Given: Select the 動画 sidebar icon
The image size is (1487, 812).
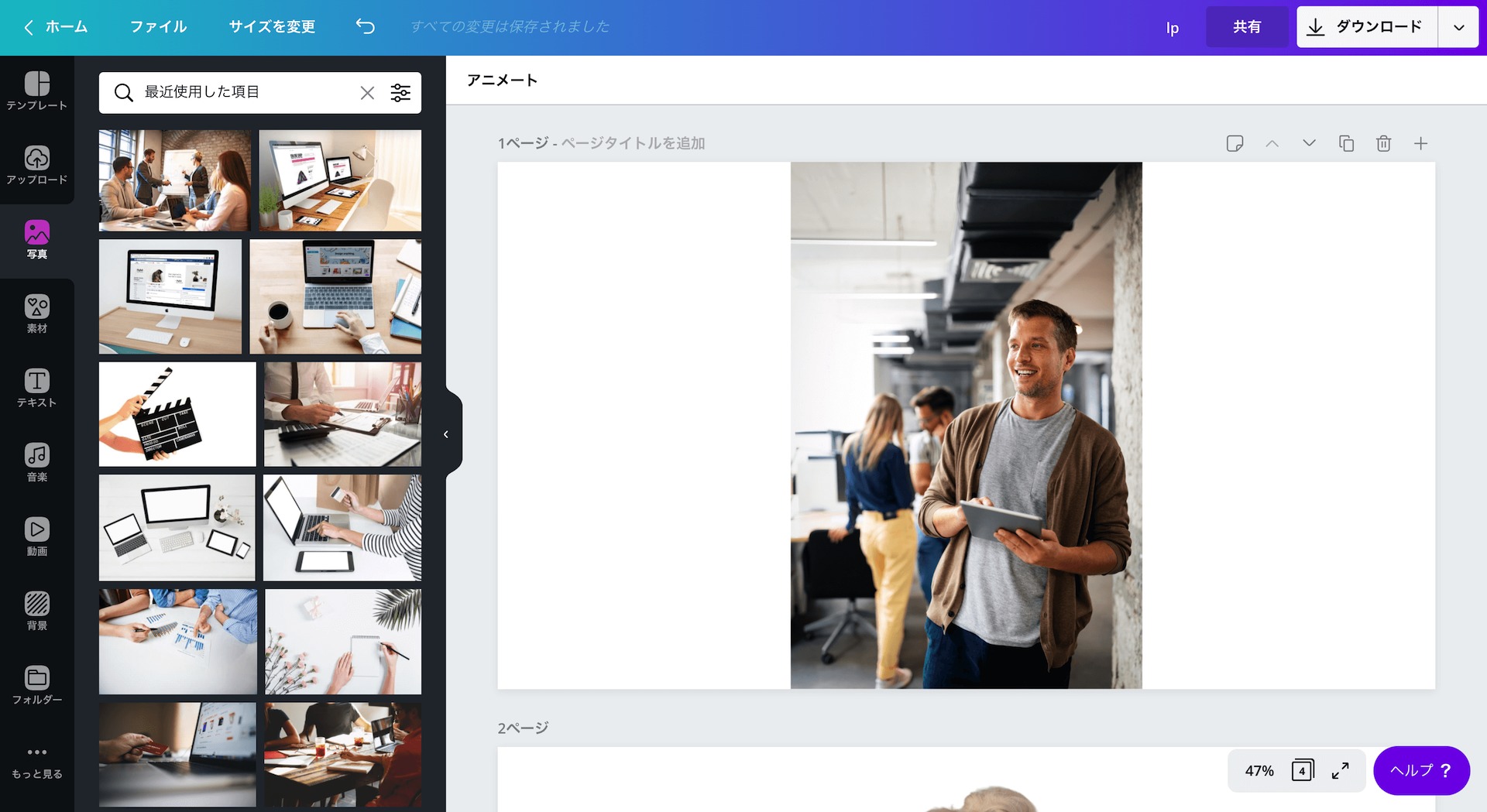Looking at the screenshot, I should [x=36, y=534].
